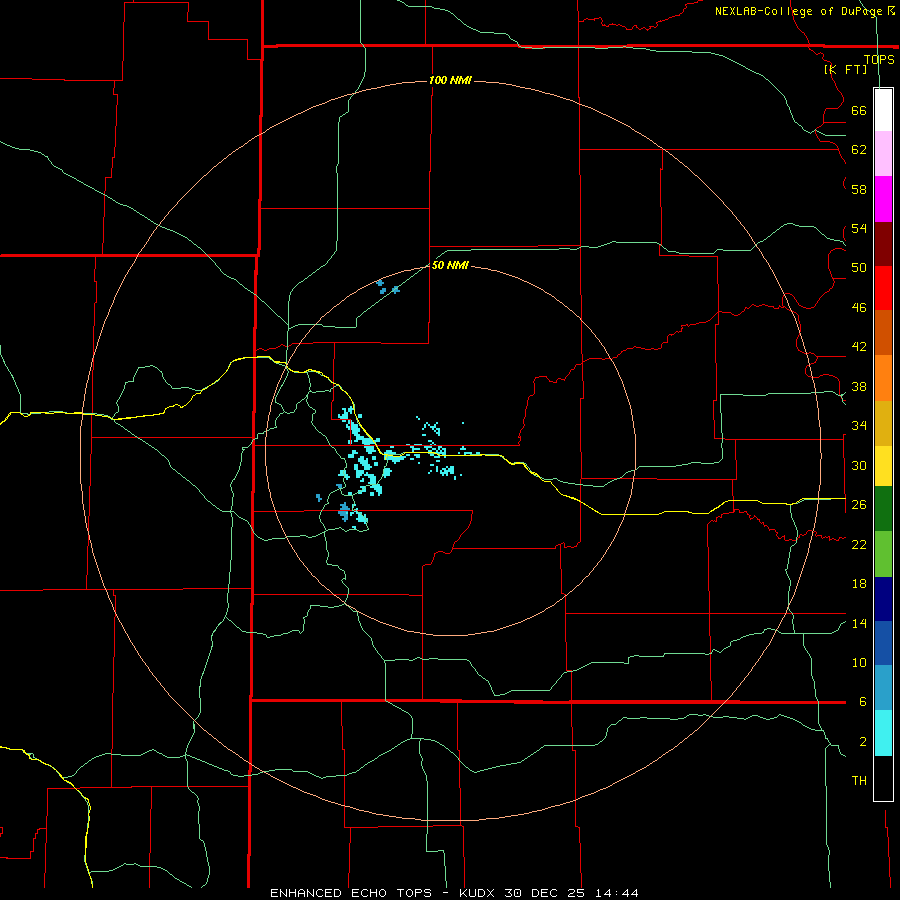Select the dark green legend swatch
Viewport: 900px width, 900px height.
click(883, 509)
